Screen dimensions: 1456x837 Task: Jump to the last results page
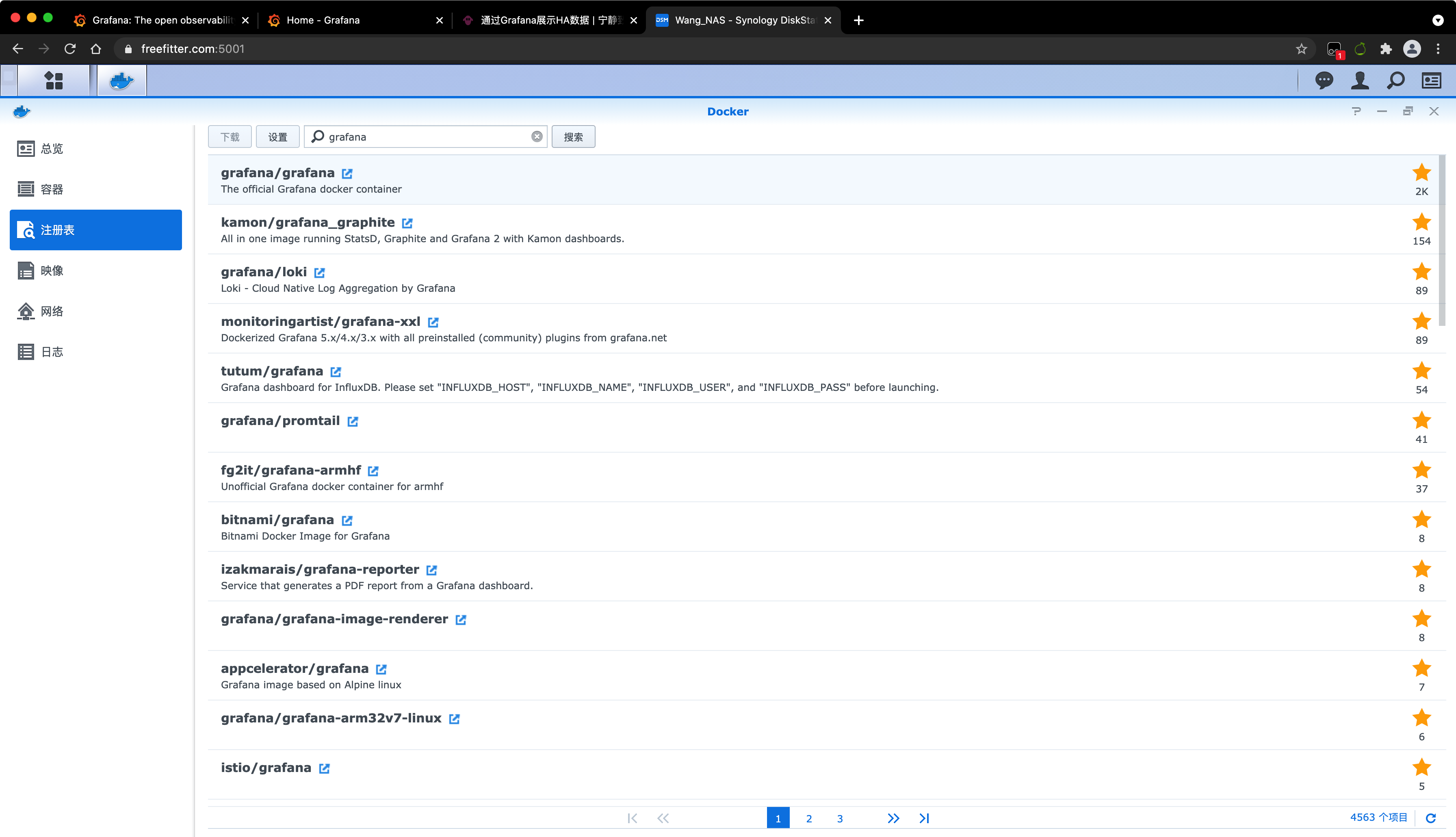coord(924,819)
